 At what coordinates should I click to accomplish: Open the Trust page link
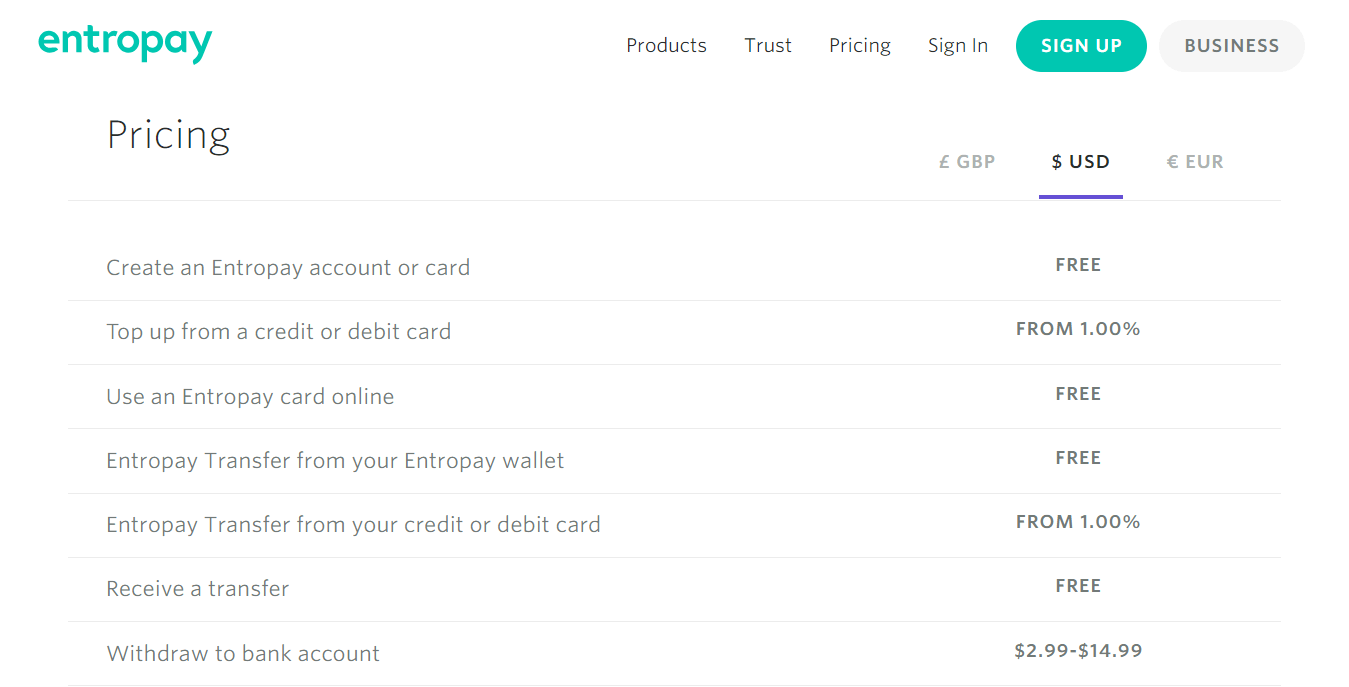(768, 46)
